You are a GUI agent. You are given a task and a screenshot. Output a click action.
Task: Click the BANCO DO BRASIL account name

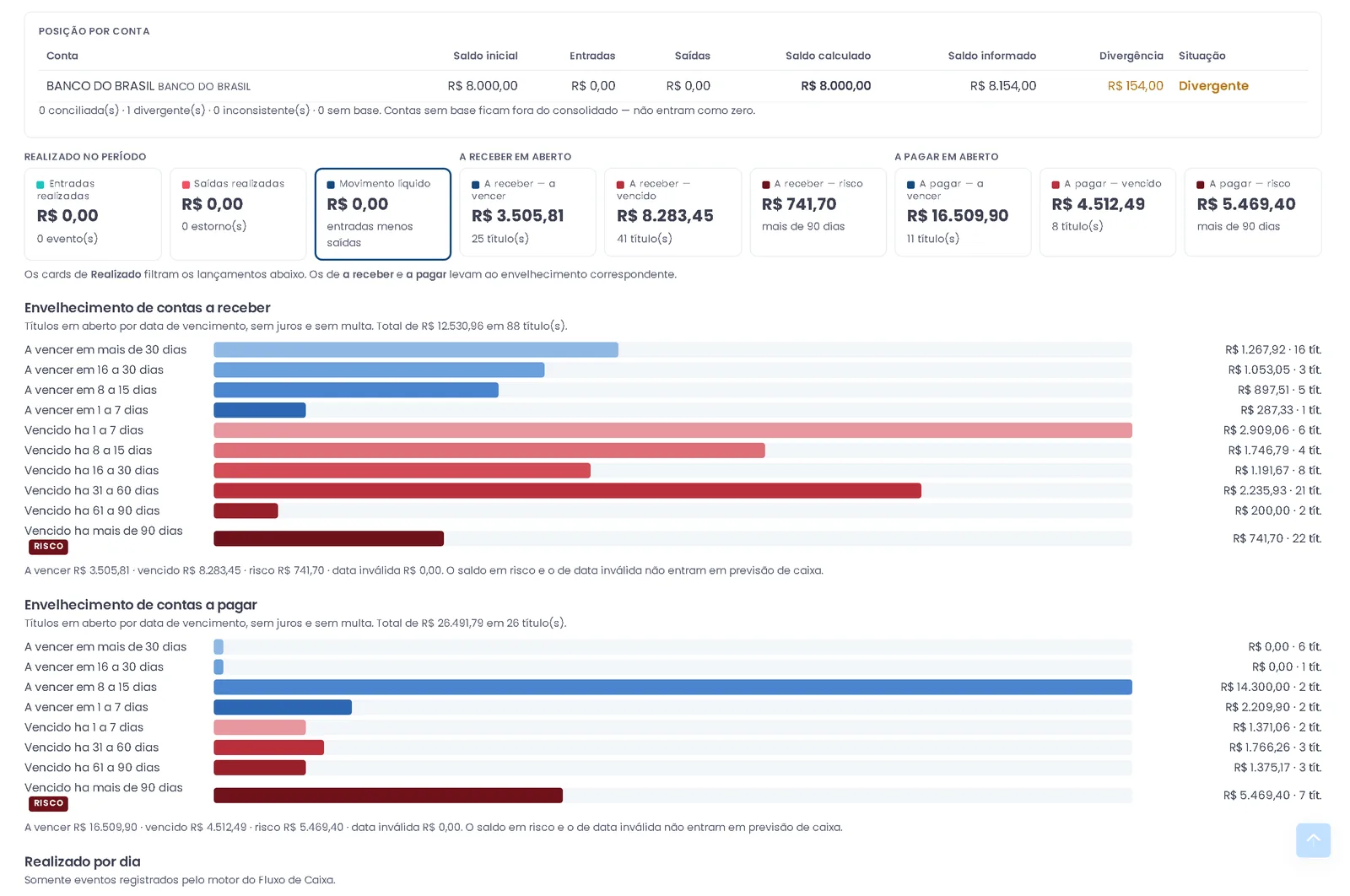pyautogui.click(x=100, y=86)
